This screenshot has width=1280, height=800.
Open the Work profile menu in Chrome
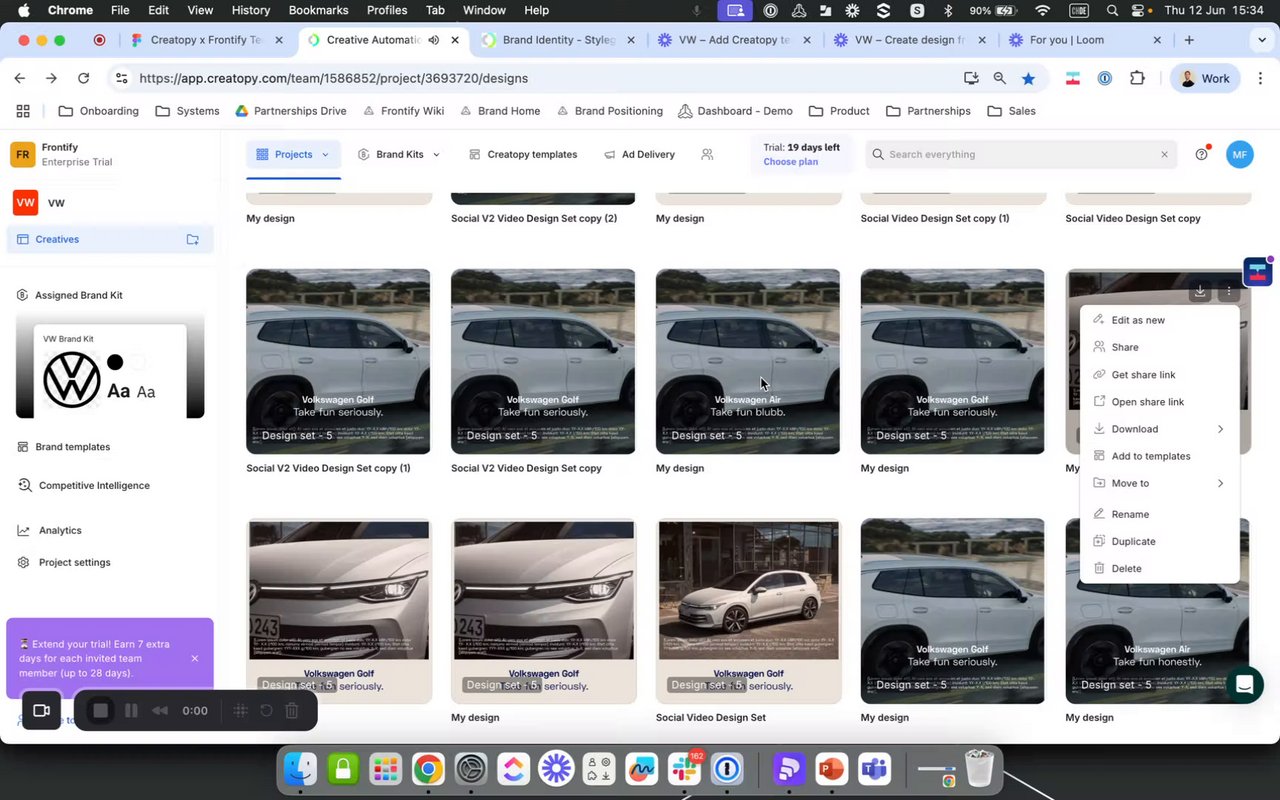[1205, 78]
